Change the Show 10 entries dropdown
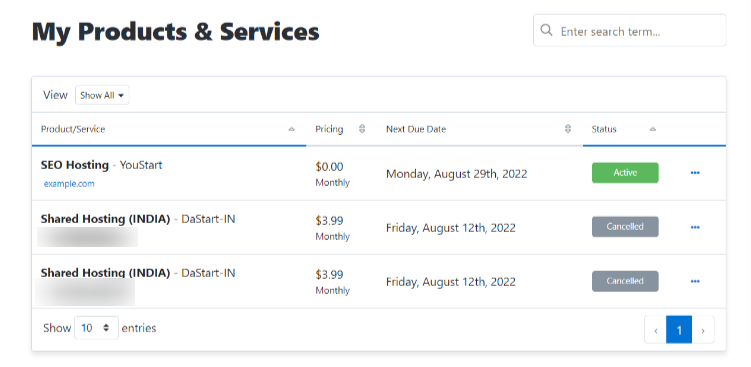 tap(96, 328)
